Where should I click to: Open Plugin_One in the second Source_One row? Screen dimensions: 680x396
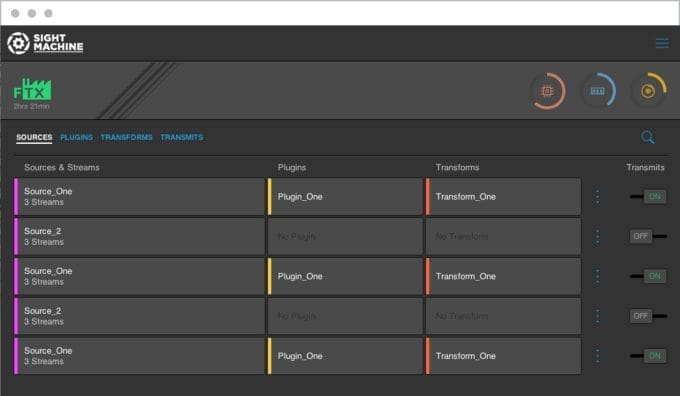point(345,276)
